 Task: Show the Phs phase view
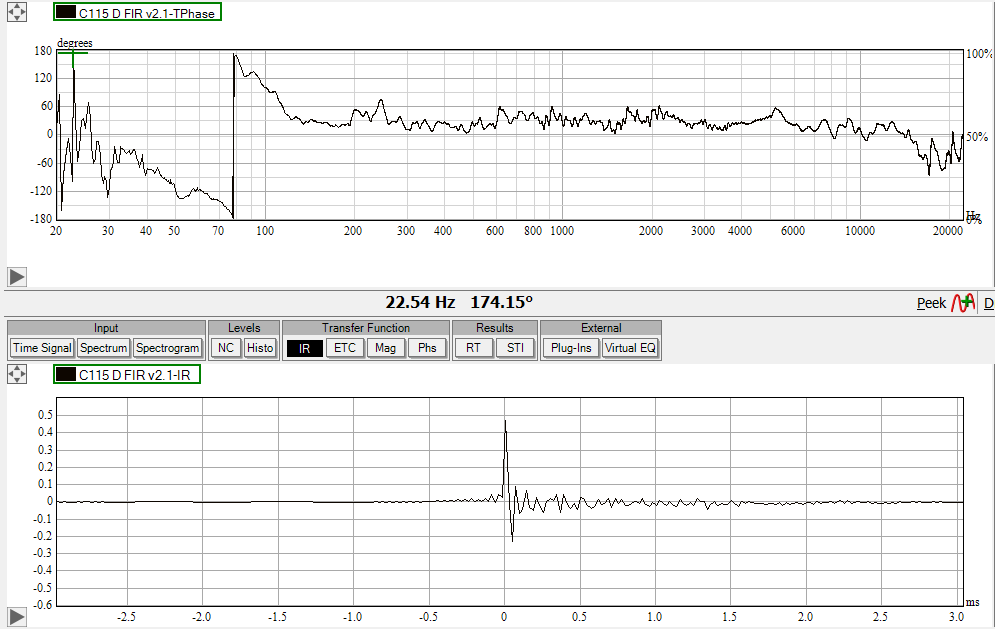point(428,348)
